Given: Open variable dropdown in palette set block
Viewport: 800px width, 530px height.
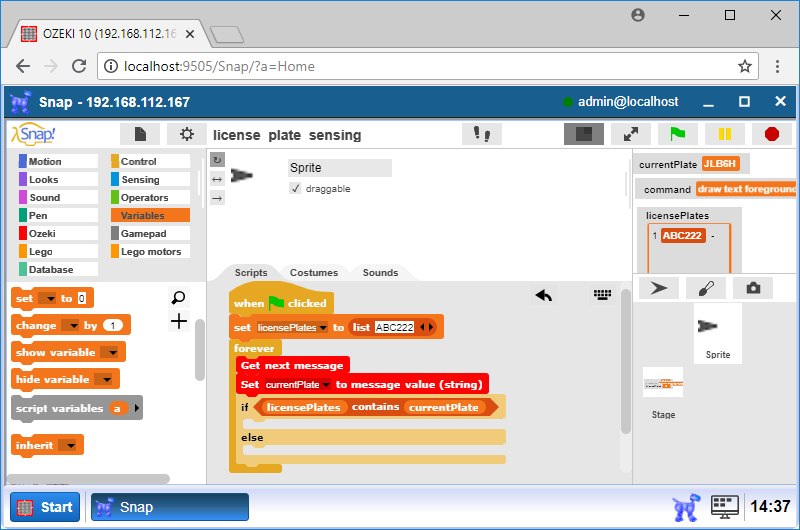Looking at the screenshot, I should pos(47,298).
